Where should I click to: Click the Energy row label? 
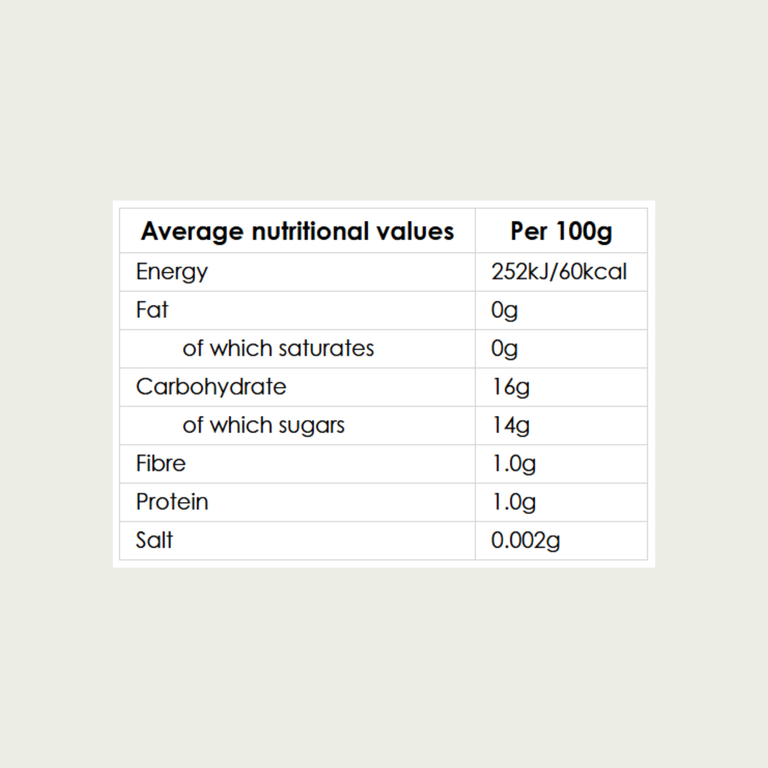click(x=172, y=272)
